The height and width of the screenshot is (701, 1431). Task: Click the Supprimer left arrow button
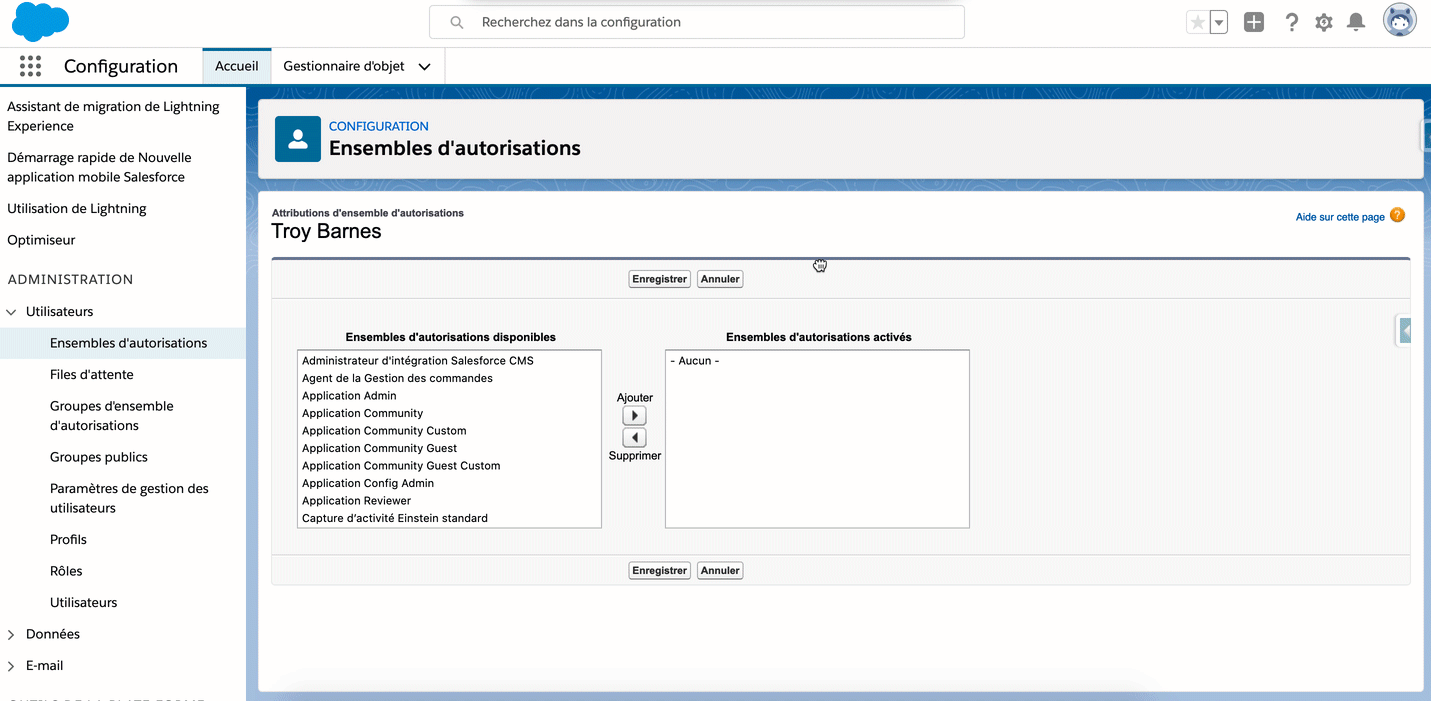point(634,438)
